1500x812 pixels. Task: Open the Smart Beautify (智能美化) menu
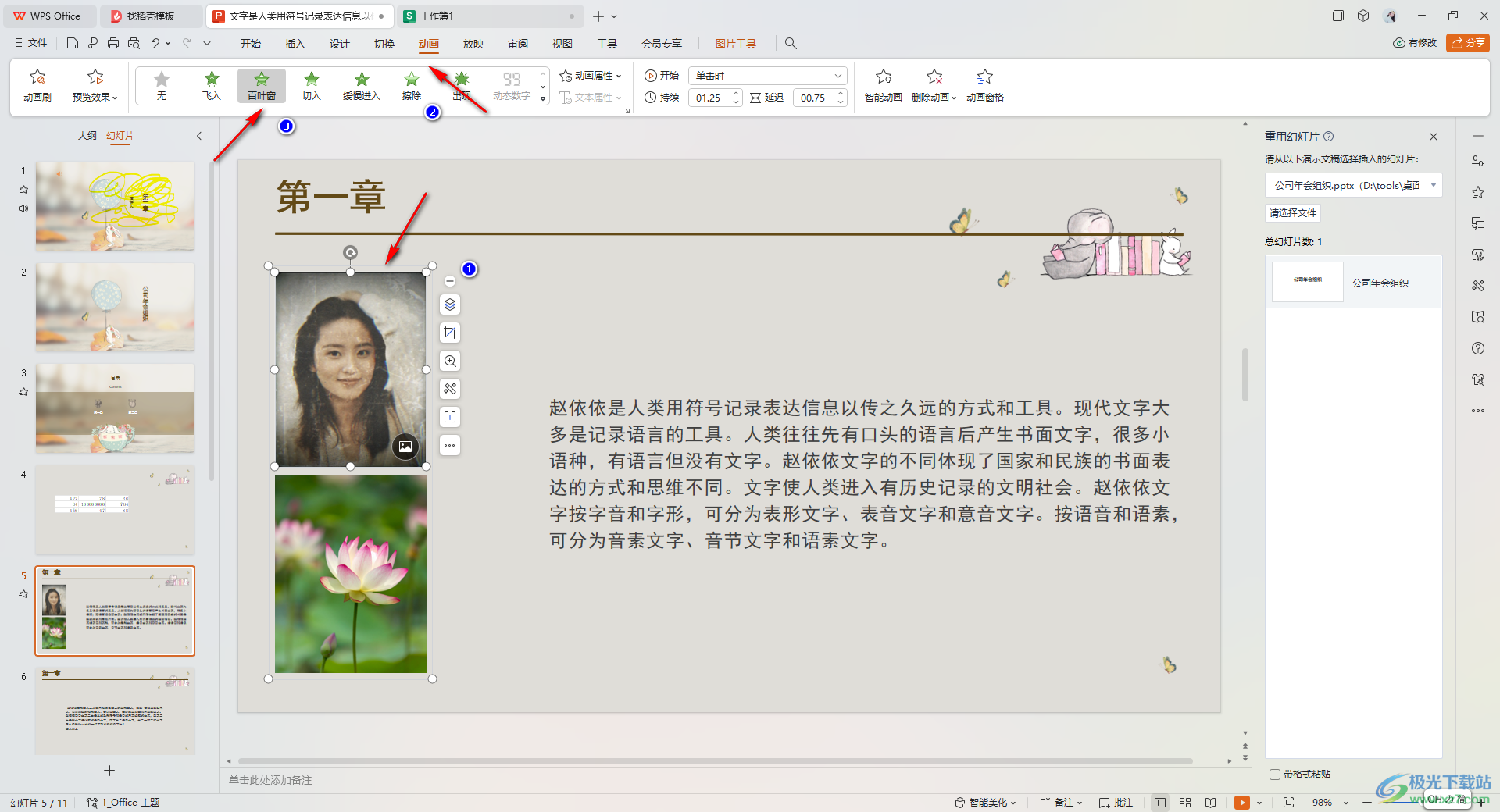tap(986, 803)
